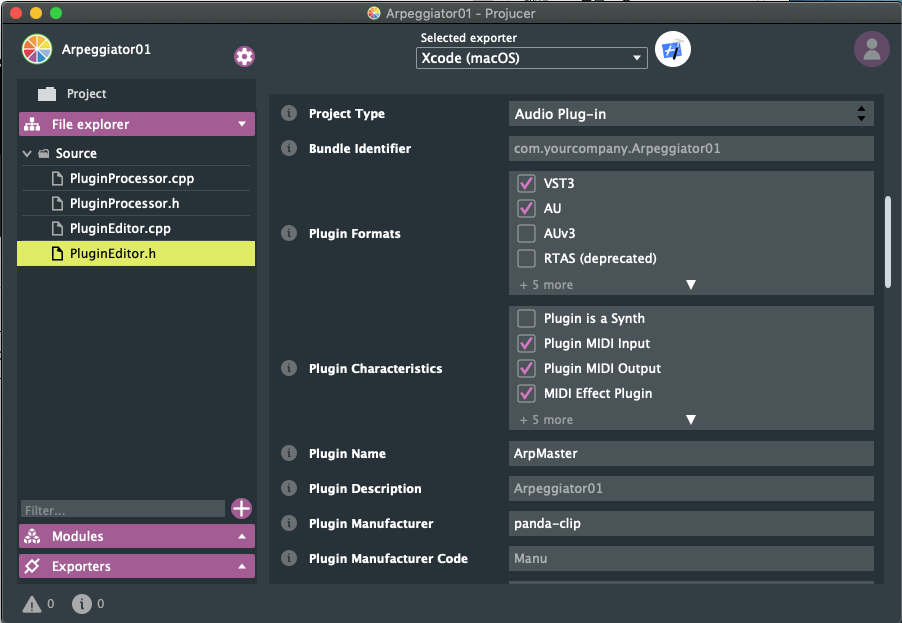Click the Modules panel cubes icon
902x623 pixels.
(x=32, y=536)
